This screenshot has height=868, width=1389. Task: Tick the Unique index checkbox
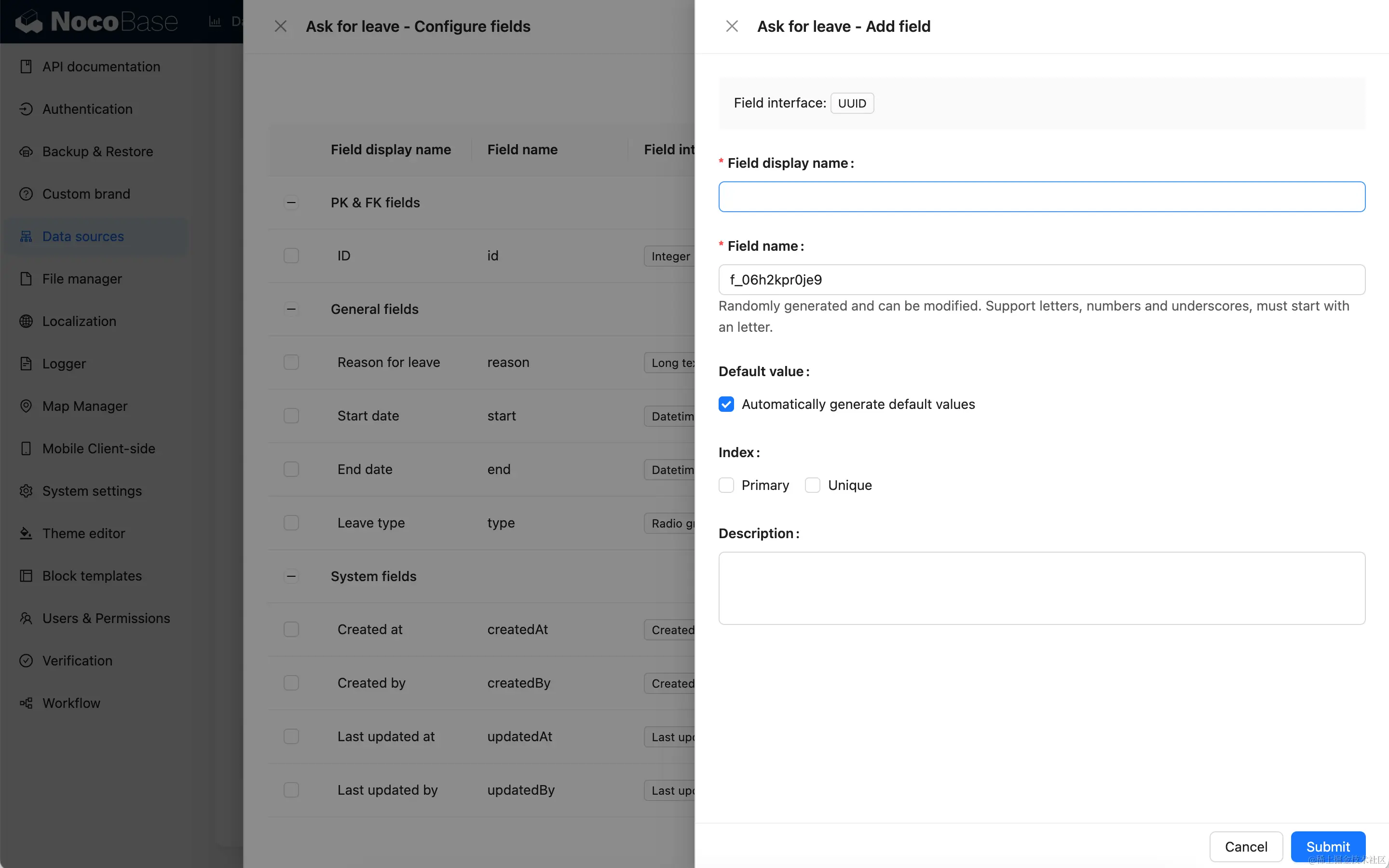(812, 485)
